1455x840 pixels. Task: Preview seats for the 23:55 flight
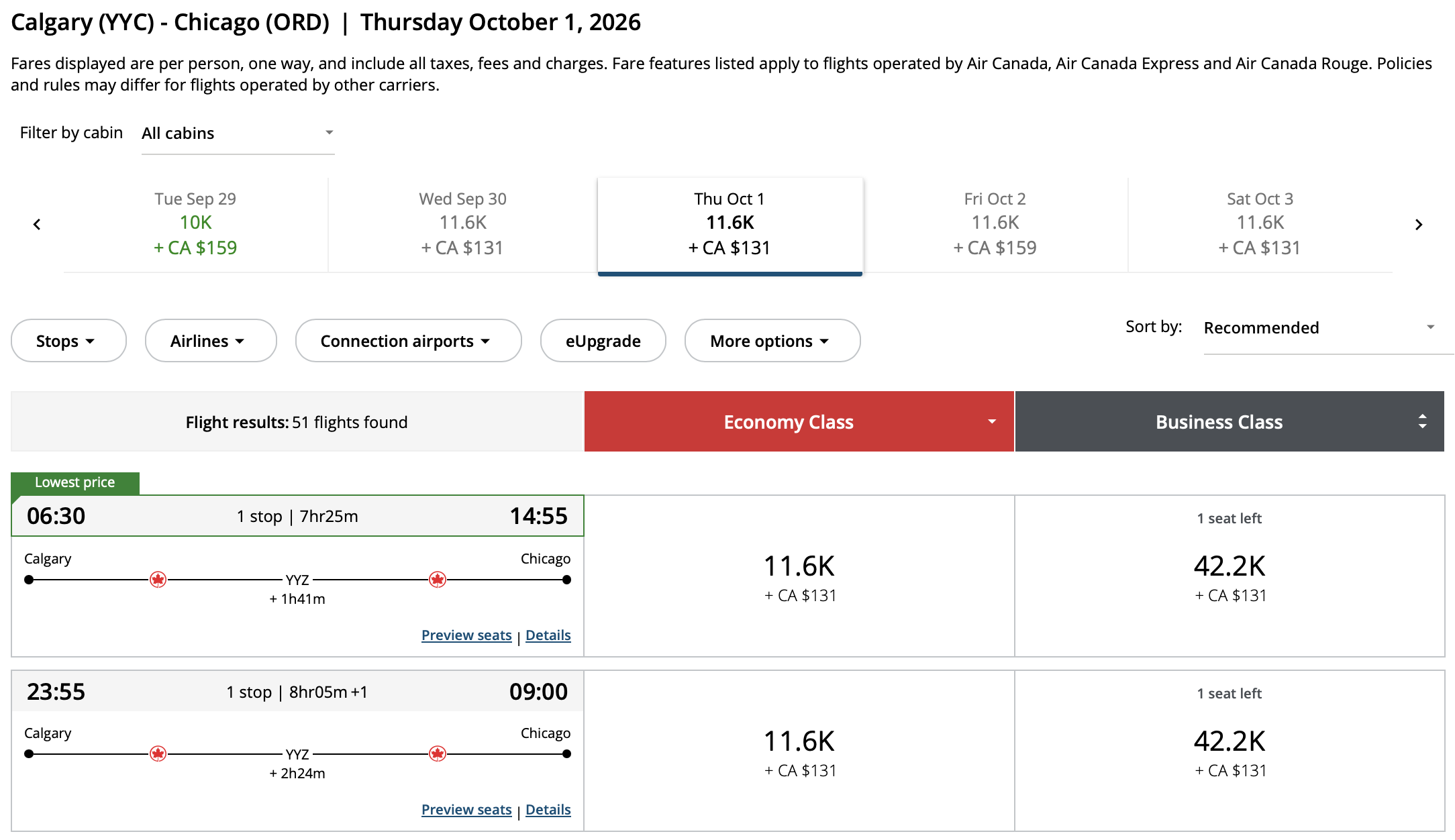pos(466,810)
